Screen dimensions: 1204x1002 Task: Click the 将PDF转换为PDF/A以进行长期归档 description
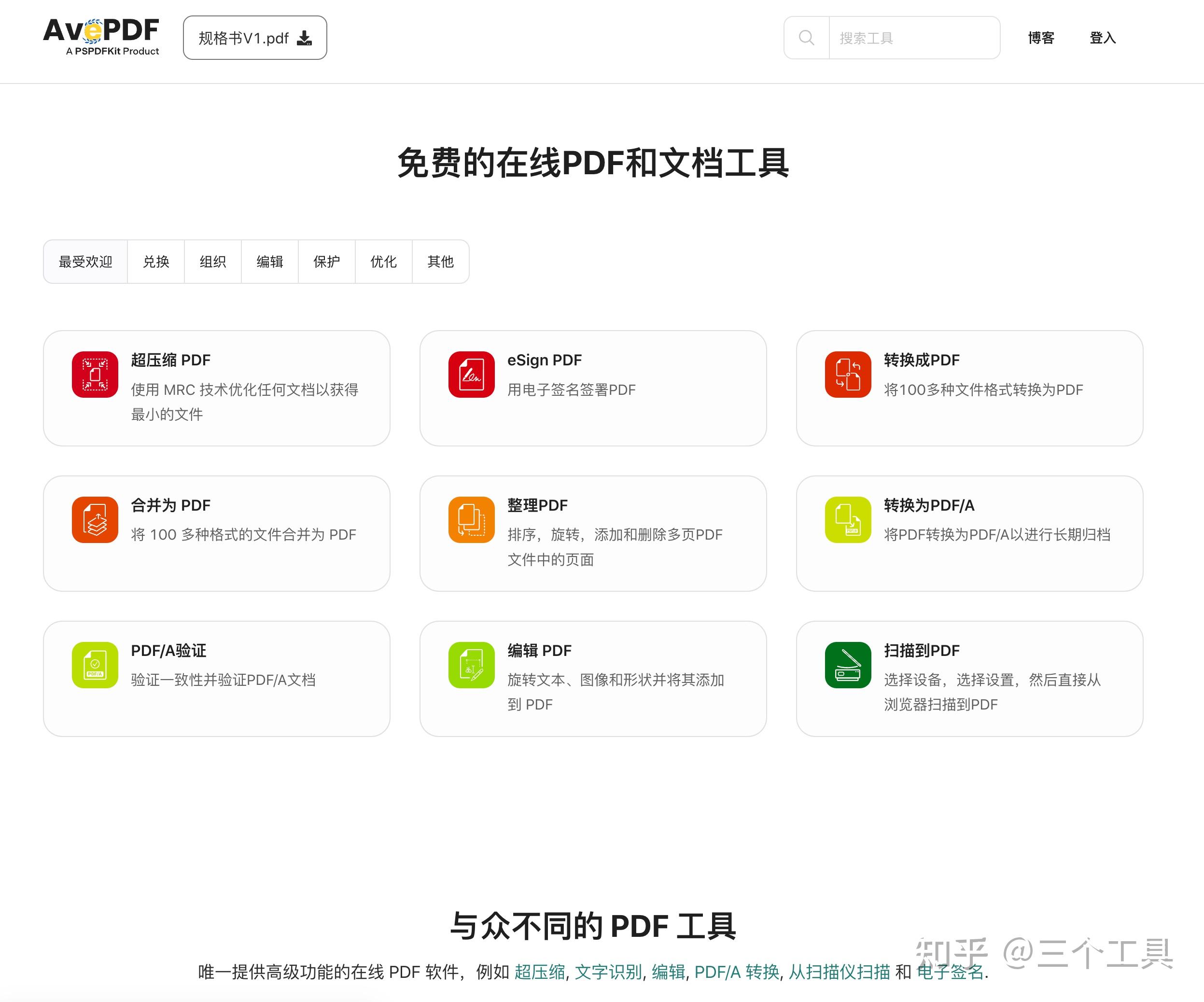997,535
